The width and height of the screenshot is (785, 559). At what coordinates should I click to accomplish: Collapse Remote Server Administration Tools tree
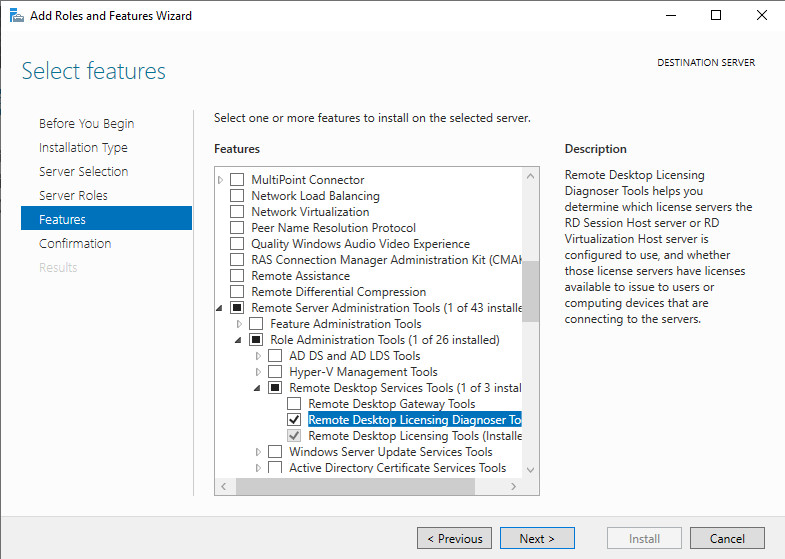[x=221, y=308]
